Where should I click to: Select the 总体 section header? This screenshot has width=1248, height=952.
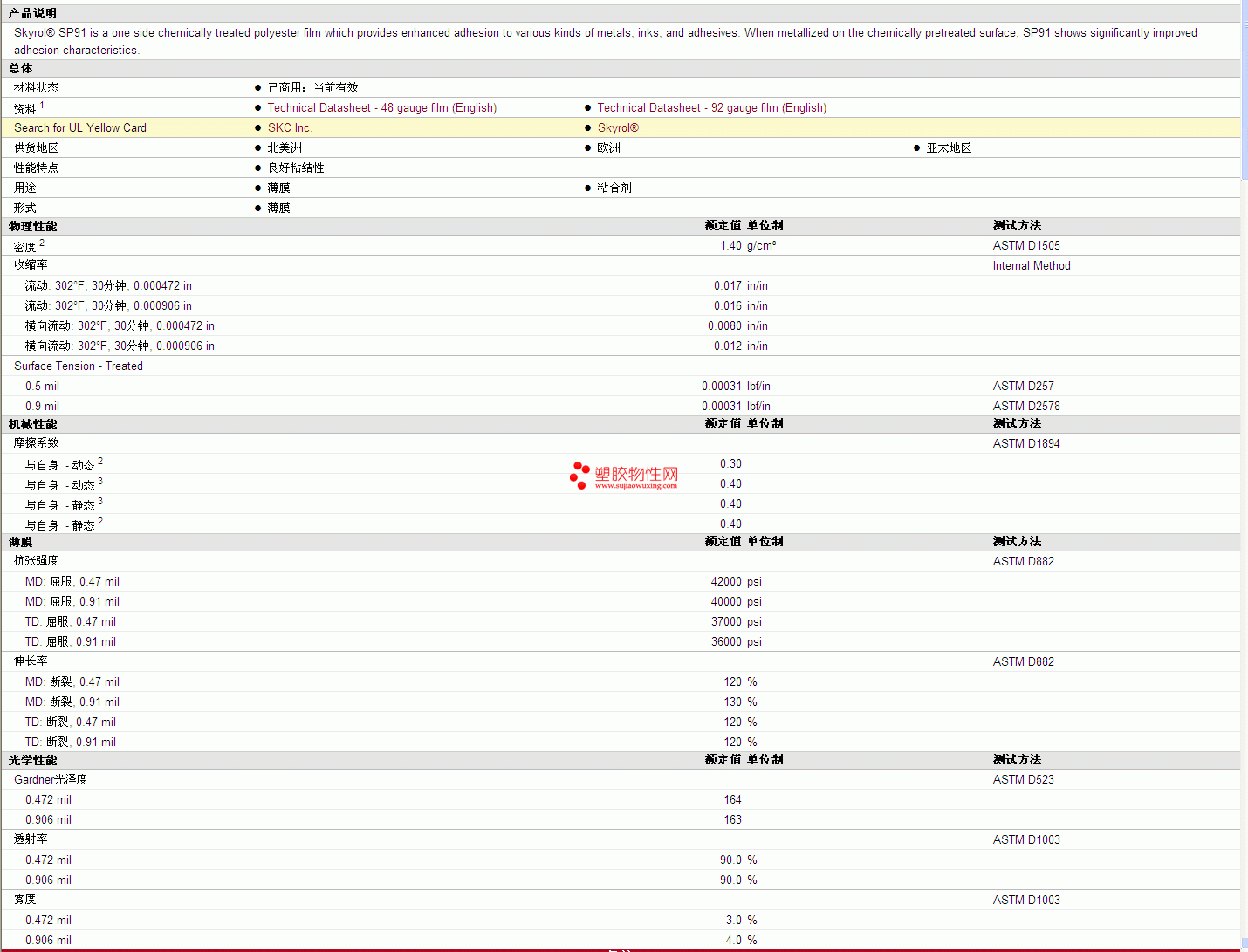(x=21, y=69)
